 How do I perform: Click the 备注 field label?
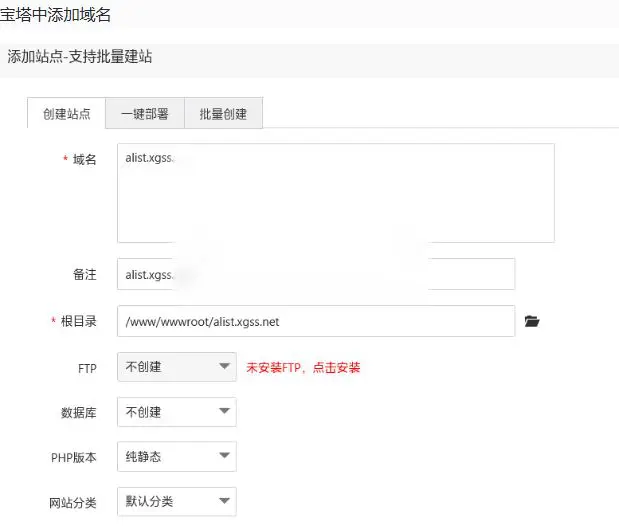84,274
